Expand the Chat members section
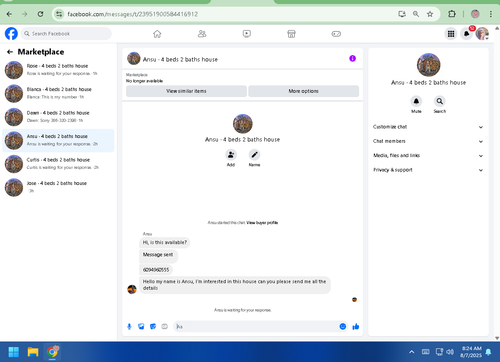This screenshot has height=362, width=500. pyautogui.click(x=428, y=141)
